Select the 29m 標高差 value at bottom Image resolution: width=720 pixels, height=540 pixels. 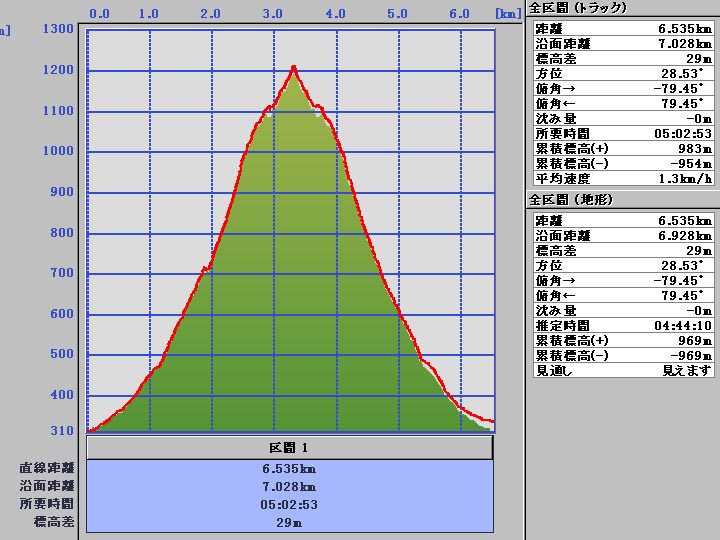pyautogui.click(x=290, y=522)
